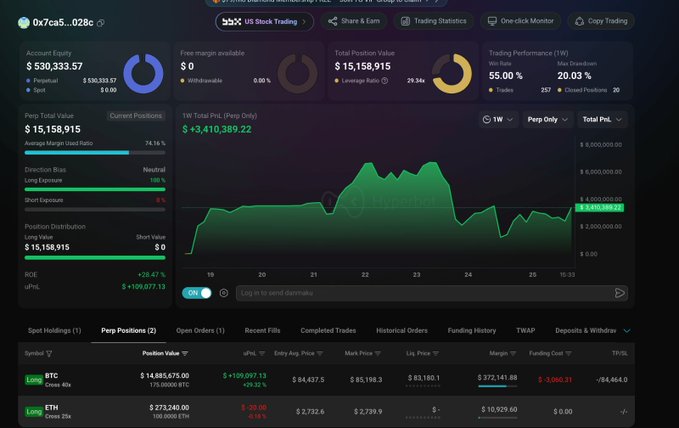Turn off the danmaku ON switch
This screenshot has height=428, width=679.
point(197,293)
